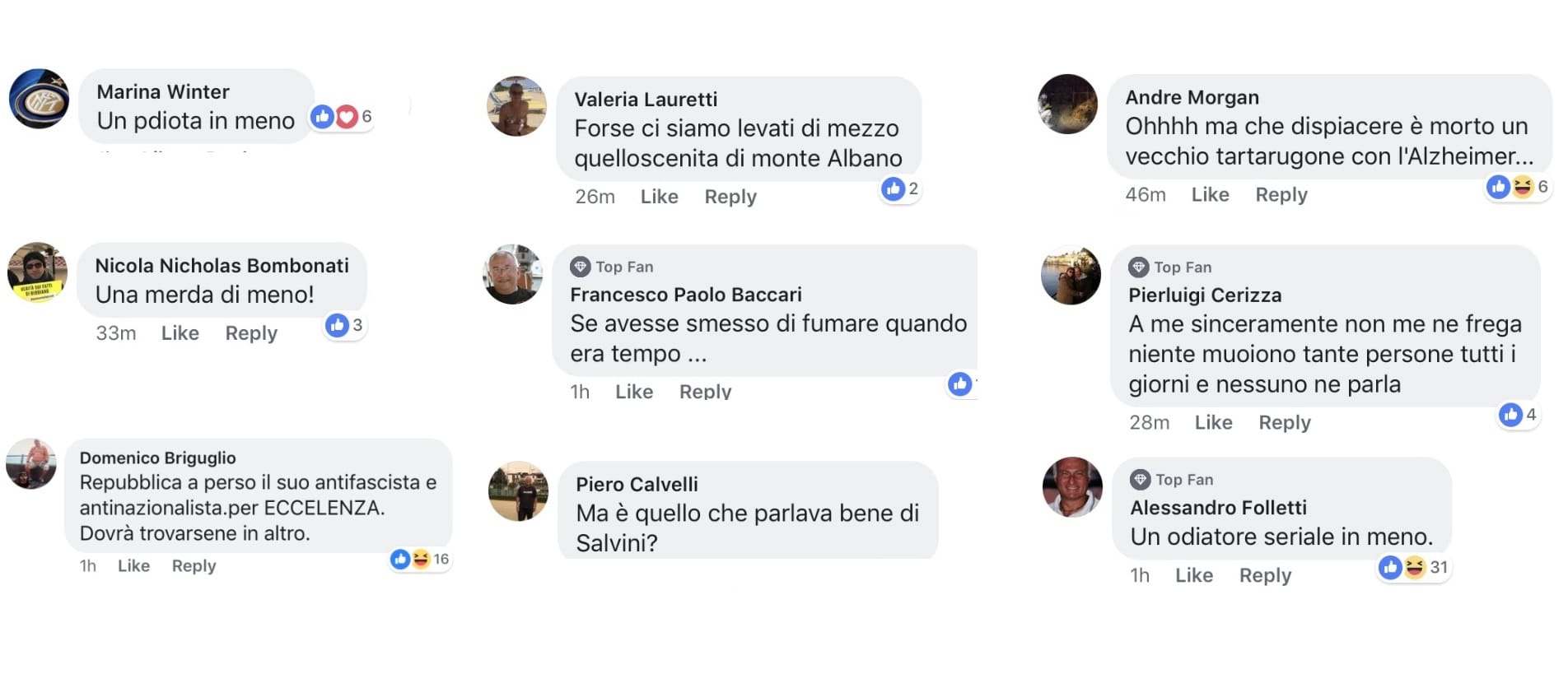This screenshot has width=1568, height=688.
Task: Open the like reactions on Nicola Bombonati's comment
Action: [x=345, y=326]
